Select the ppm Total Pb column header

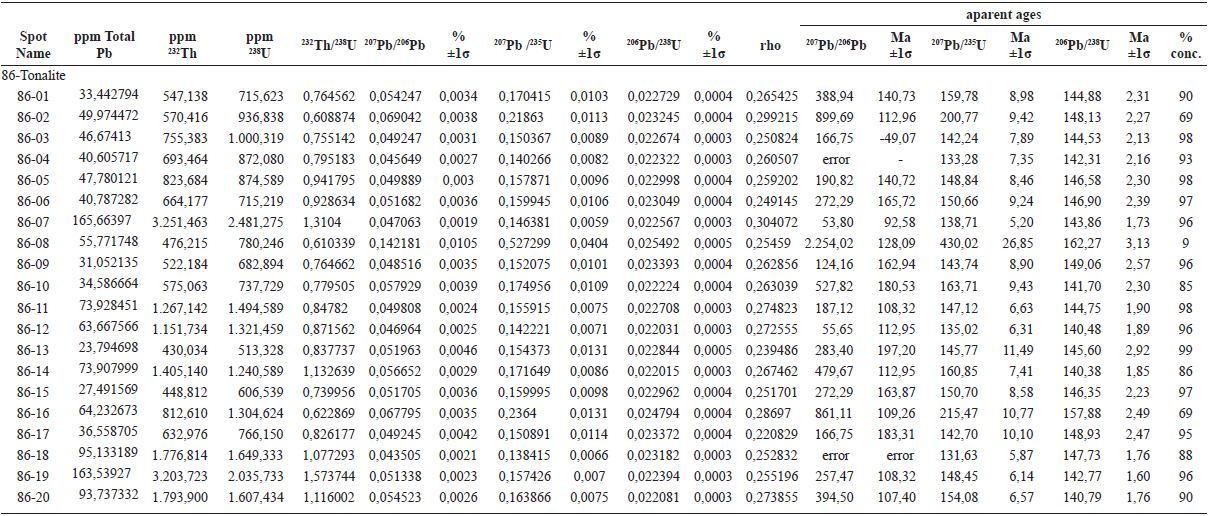coord(104,45)
